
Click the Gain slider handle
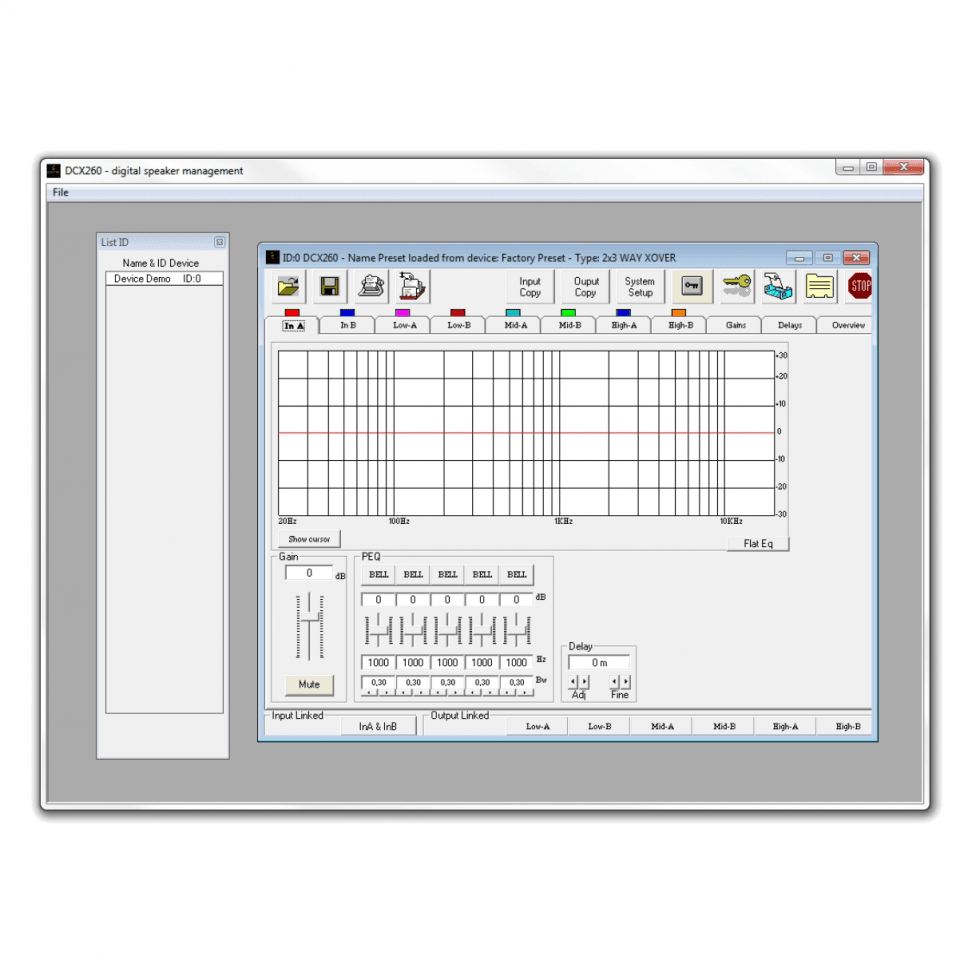[x=310, y=617]
